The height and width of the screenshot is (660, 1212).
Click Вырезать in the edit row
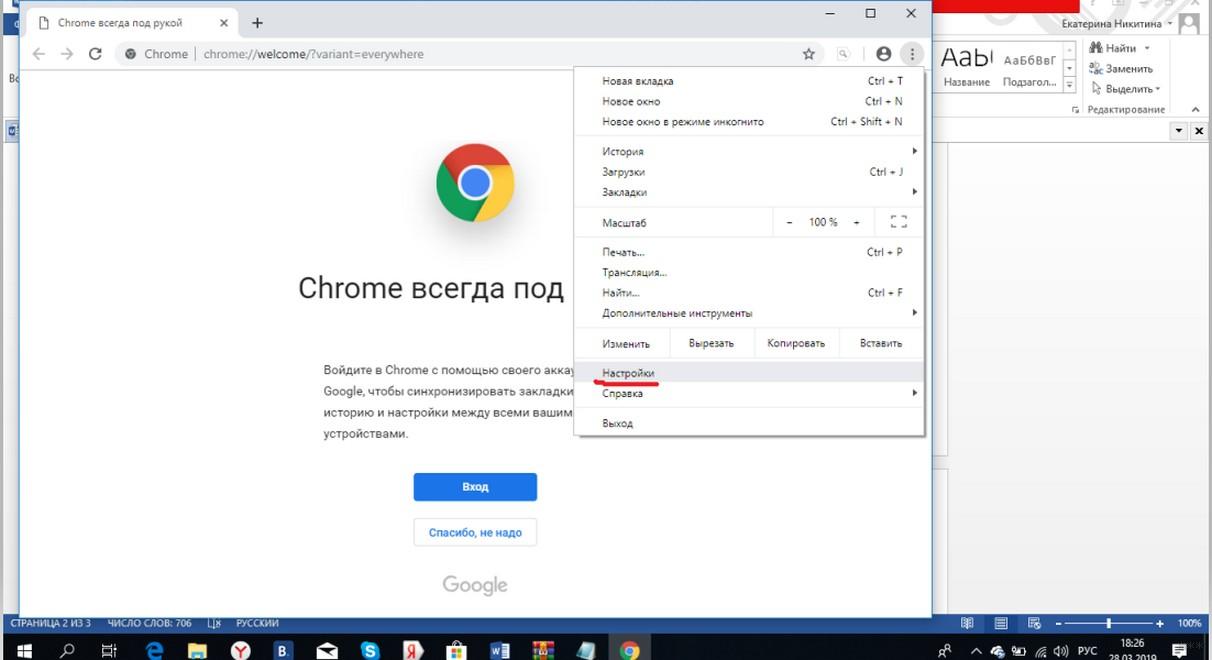click(x=711, y=343)
